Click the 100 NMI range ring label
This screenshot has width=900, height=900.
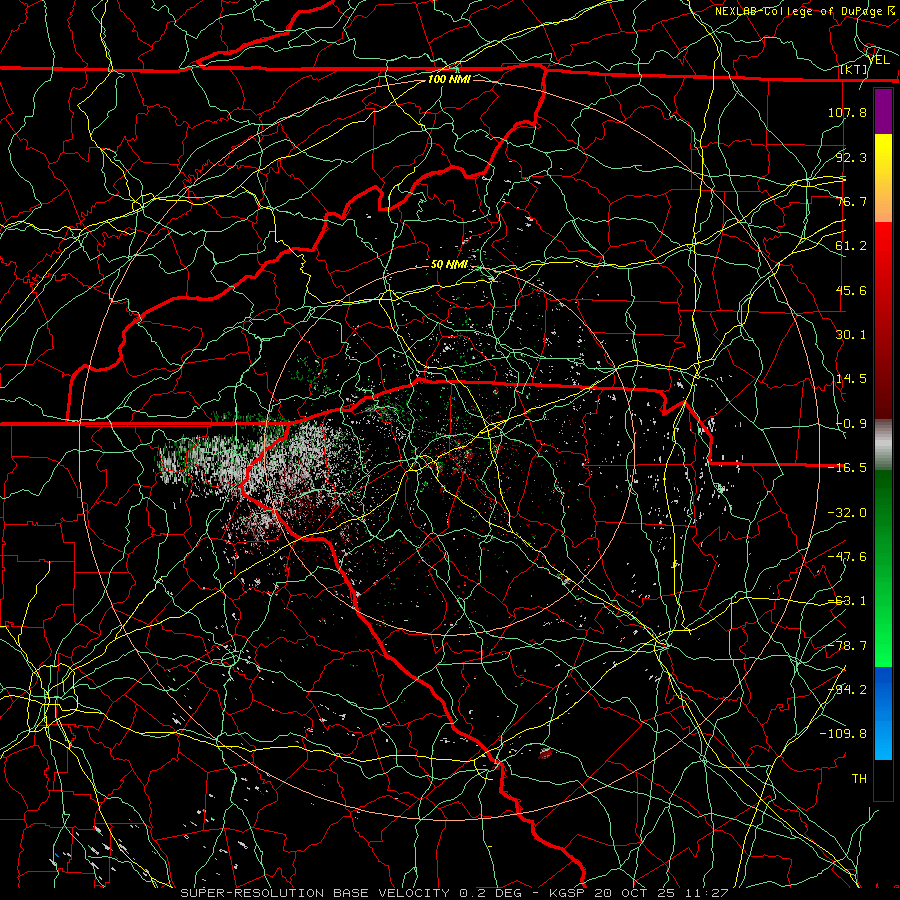(x=449, y=79)
